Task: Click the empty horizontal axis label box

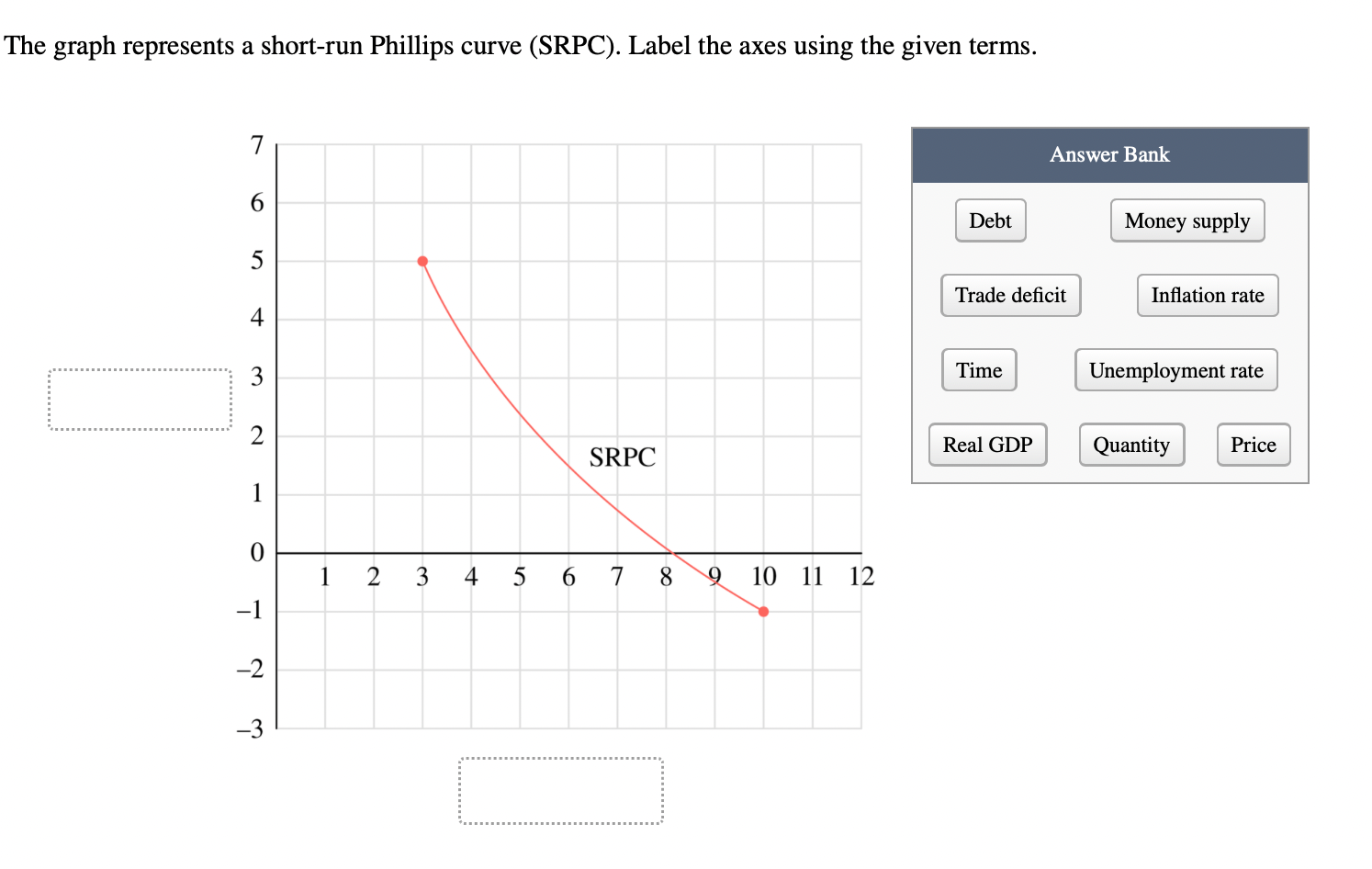Action: coord(560,790)
